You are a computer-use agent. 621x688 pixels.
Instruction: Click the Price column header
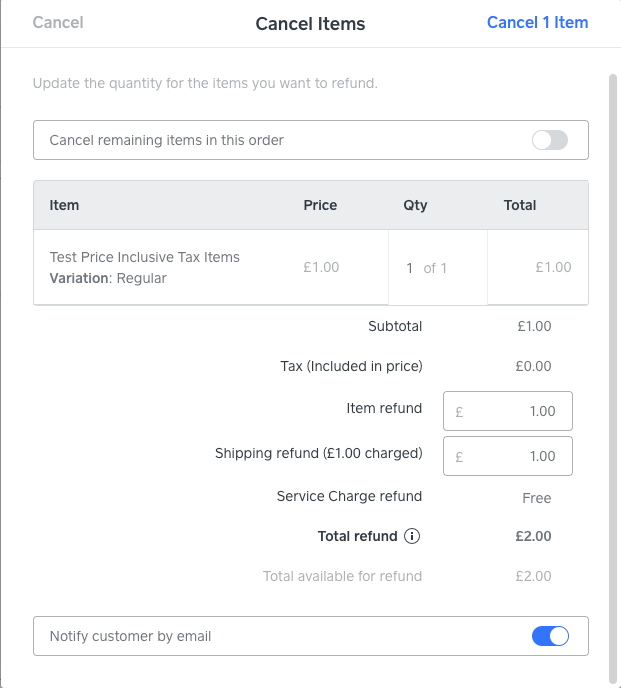coord(320,205)
